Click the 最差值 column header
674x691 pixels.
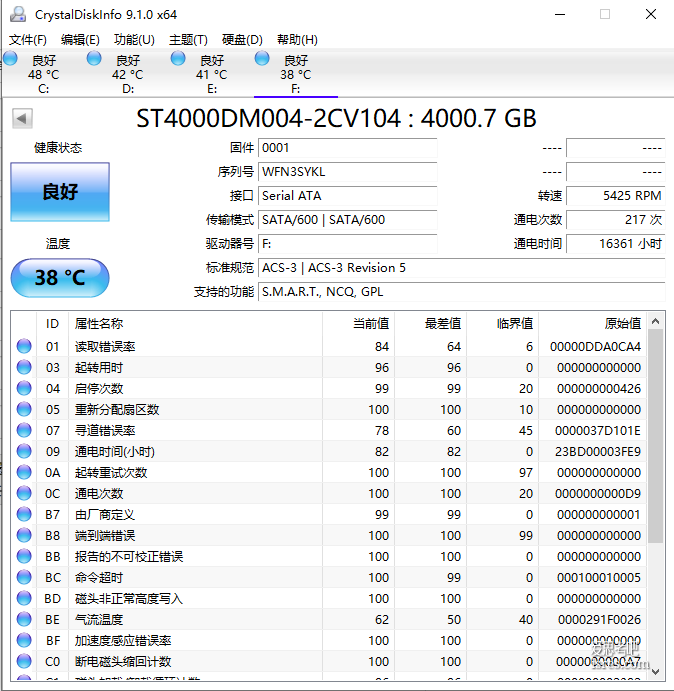pyautogui.click(x=431, y=323)
